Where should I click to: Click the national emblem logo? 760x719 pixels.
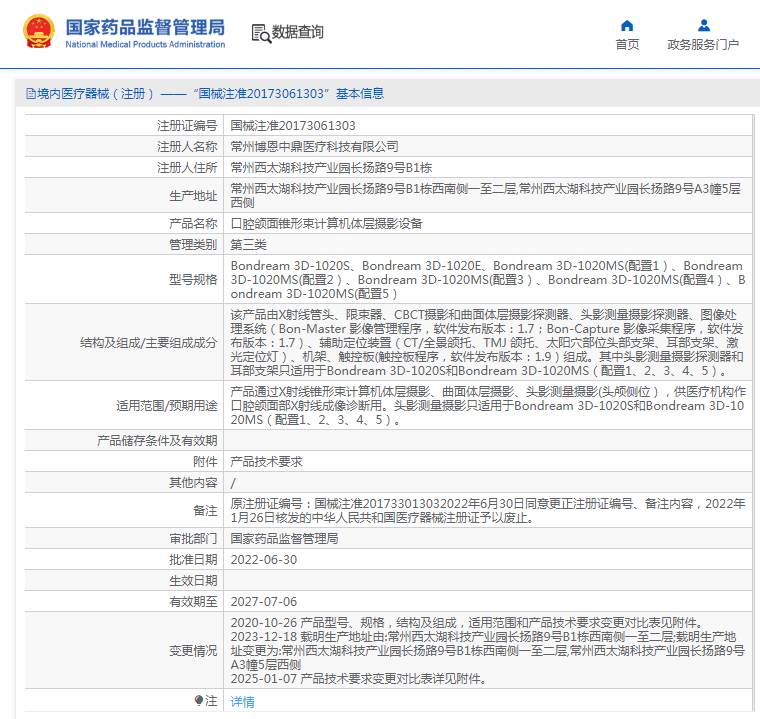click(x=39, y=32)
